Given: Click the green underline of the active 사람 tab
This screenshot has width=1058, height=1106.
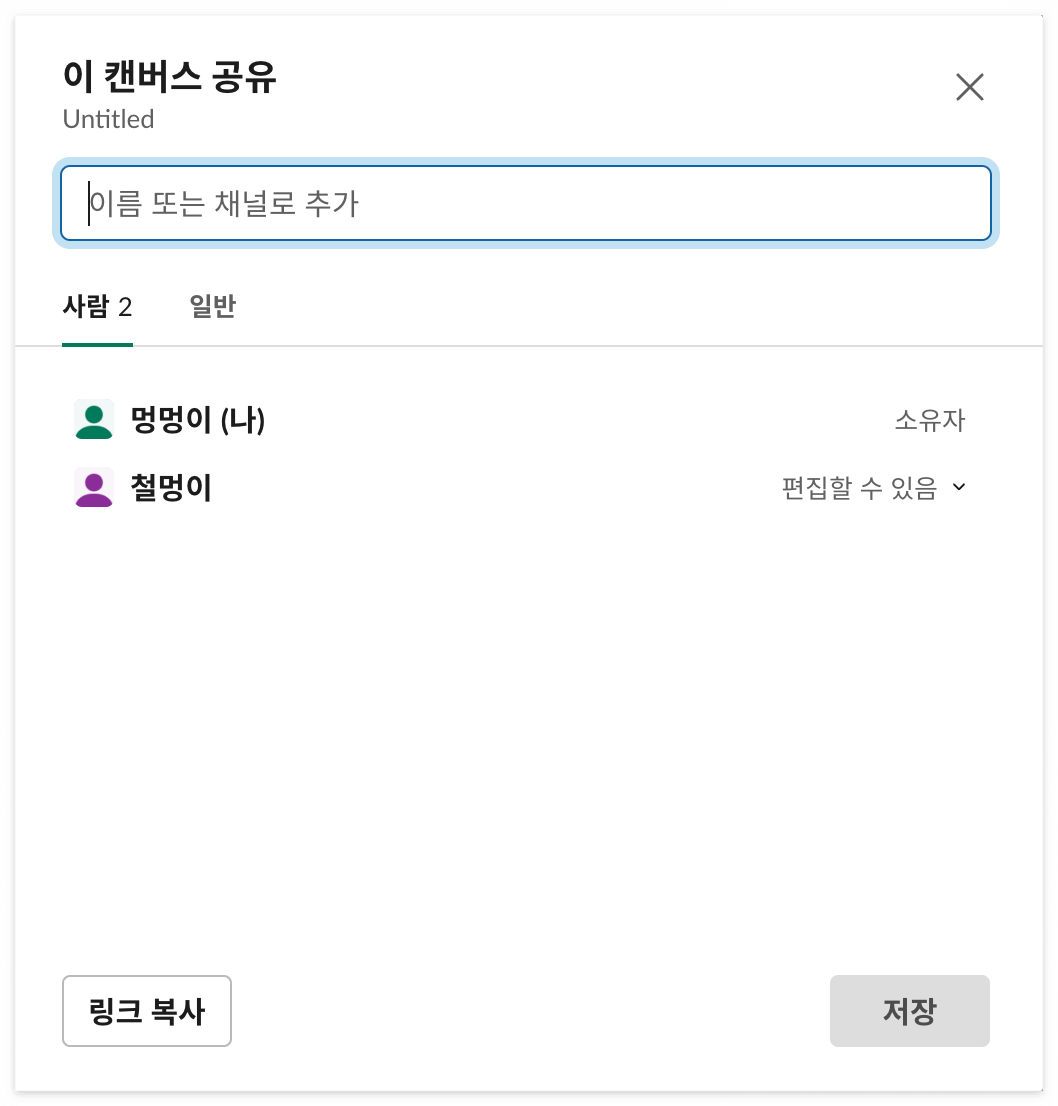Looking at the screenshot, I should [x=97, y=345].
